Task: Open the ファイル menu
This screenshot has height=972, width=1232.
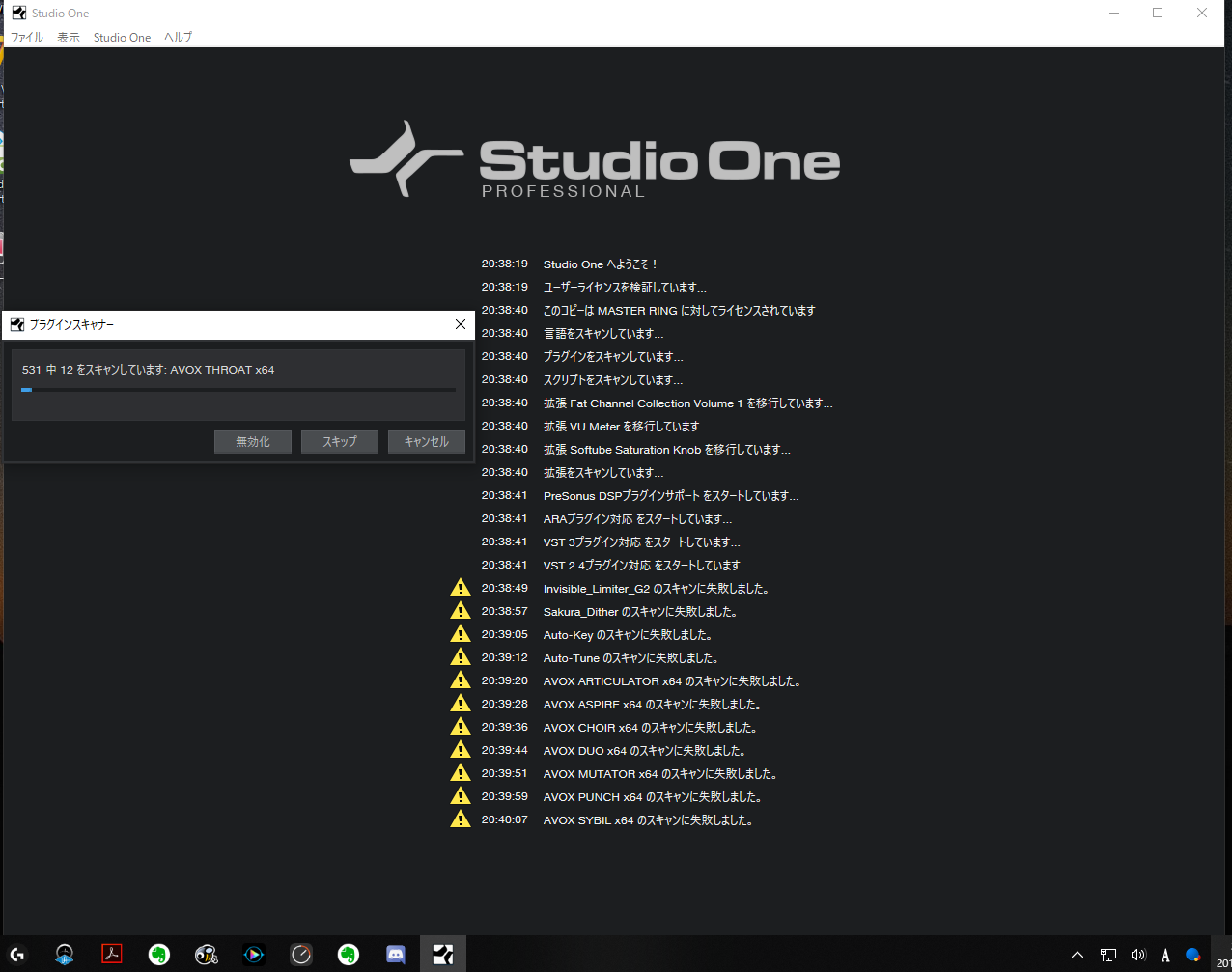Action: pyautogui.click(x=27, y=38)
